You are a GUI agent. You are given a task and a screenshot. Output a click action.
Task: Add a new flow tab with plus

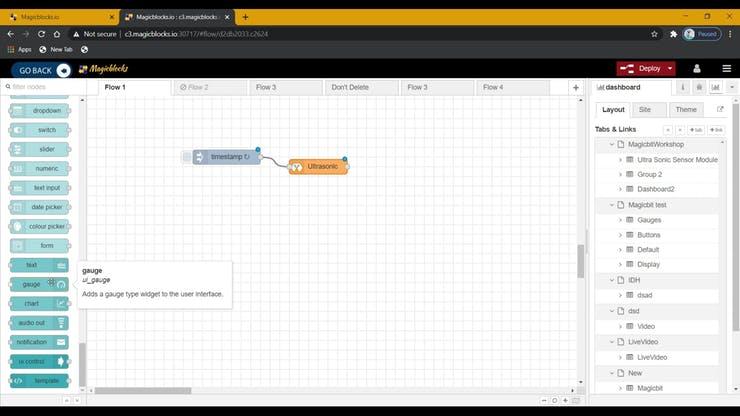[x=576, y=88]
